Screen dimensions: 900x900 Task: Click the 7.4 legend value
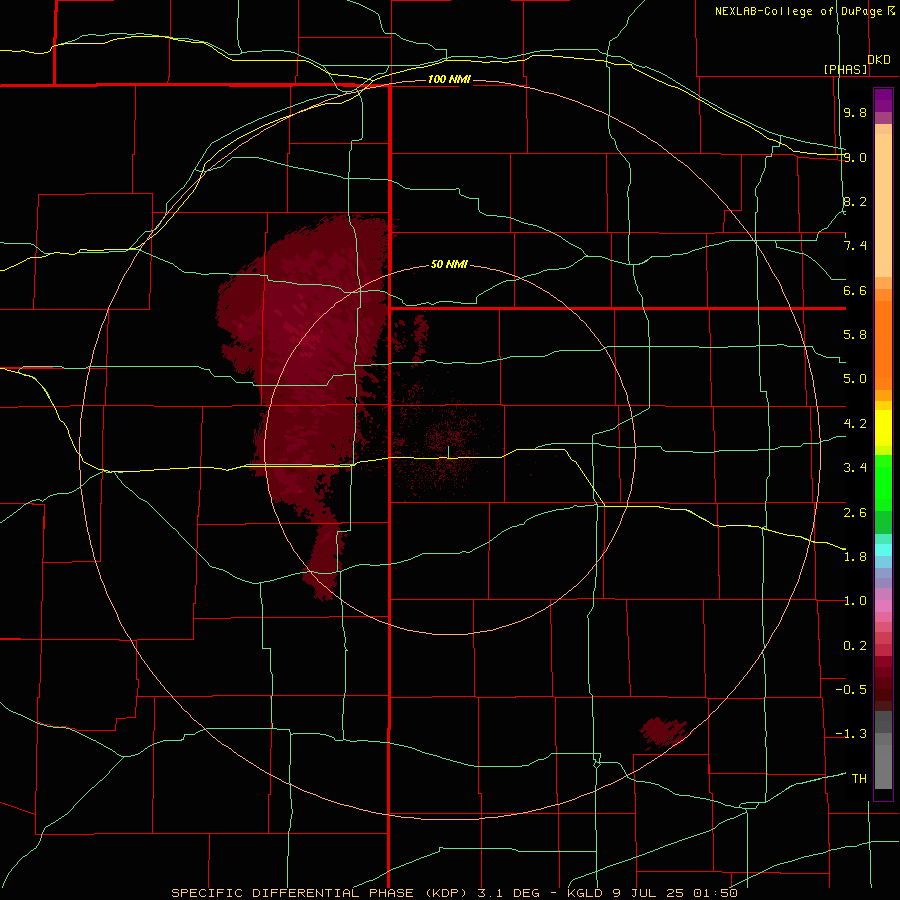(x=855, y=246)
